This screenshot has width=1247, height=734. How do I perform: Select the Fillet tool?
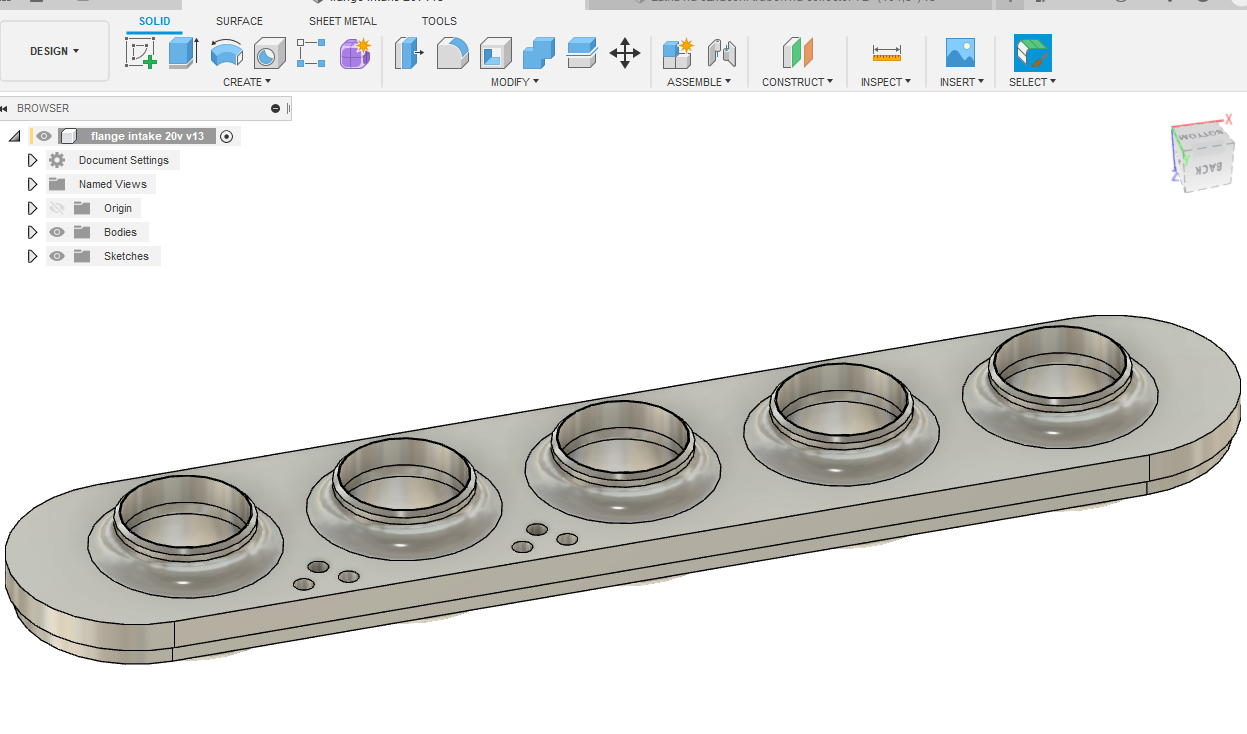pyautogui.click(x=452, y=52)
